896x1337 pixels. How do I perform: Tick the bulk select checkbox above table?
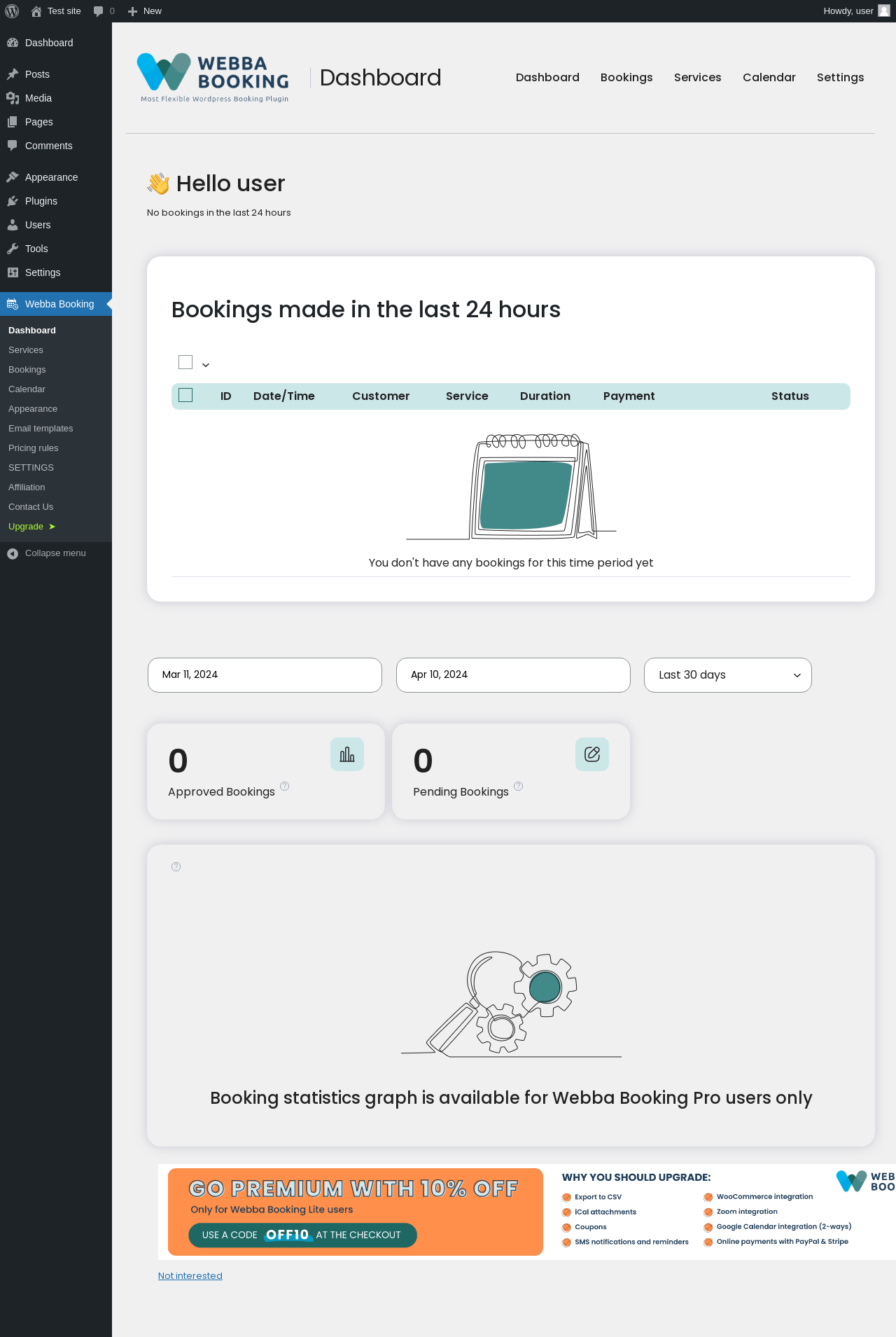pyautogui.click(x=185, y=362)
